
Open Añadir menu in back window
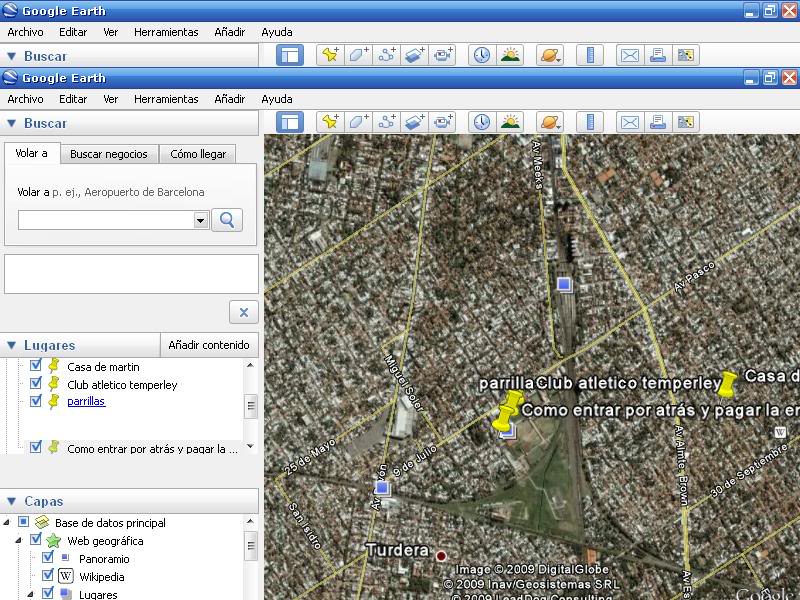(x=230, y=32)
